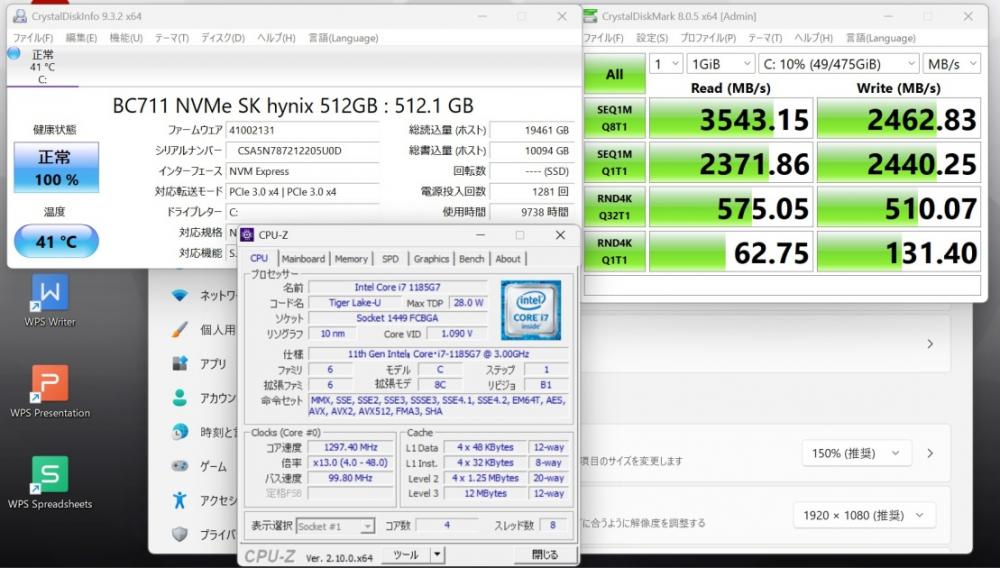Screen dimensions: 1000x568
Task: Run the RND4K Q32T1 test
Action: (x=615, y=207)
